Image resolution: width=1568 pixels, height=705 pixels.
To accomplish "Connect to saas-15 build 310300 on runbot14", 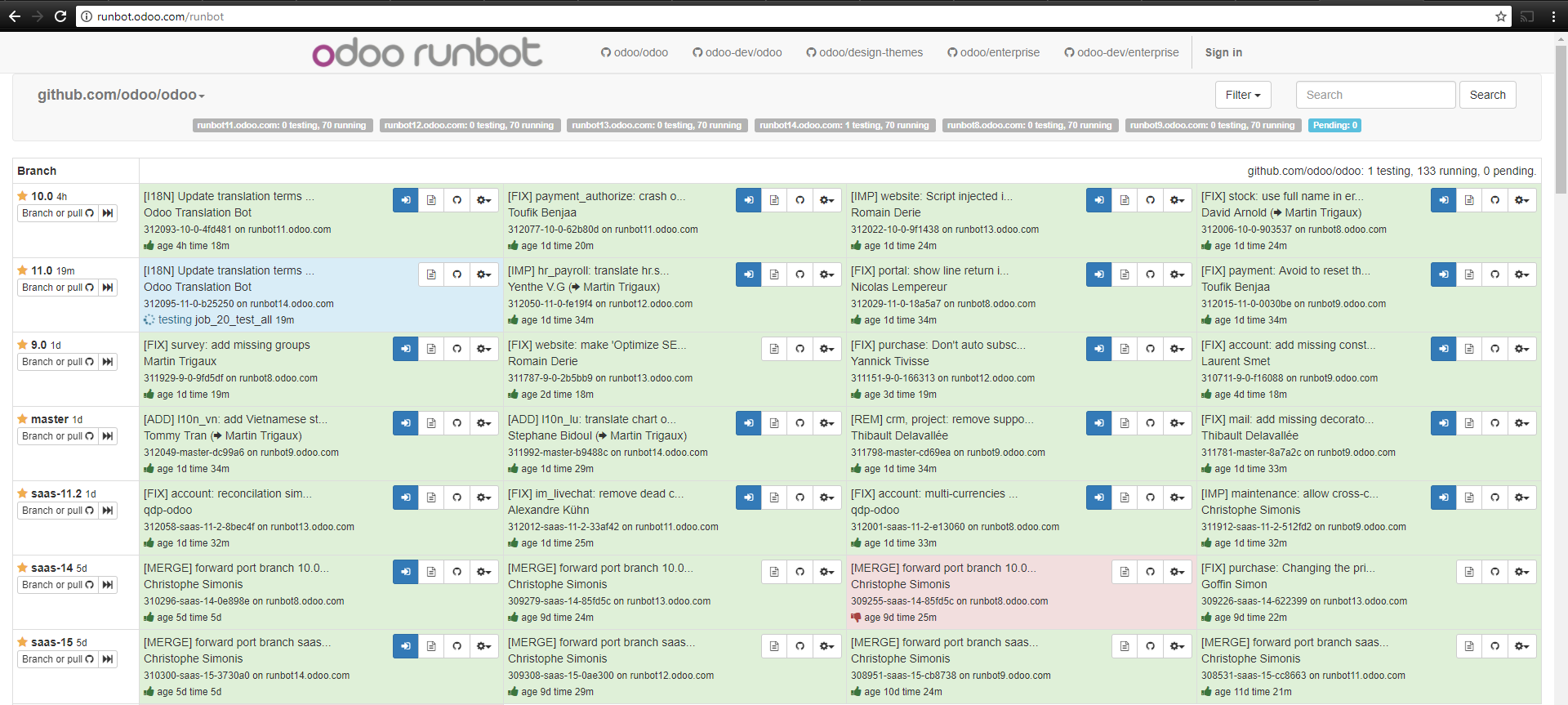I will pos(406,646).
